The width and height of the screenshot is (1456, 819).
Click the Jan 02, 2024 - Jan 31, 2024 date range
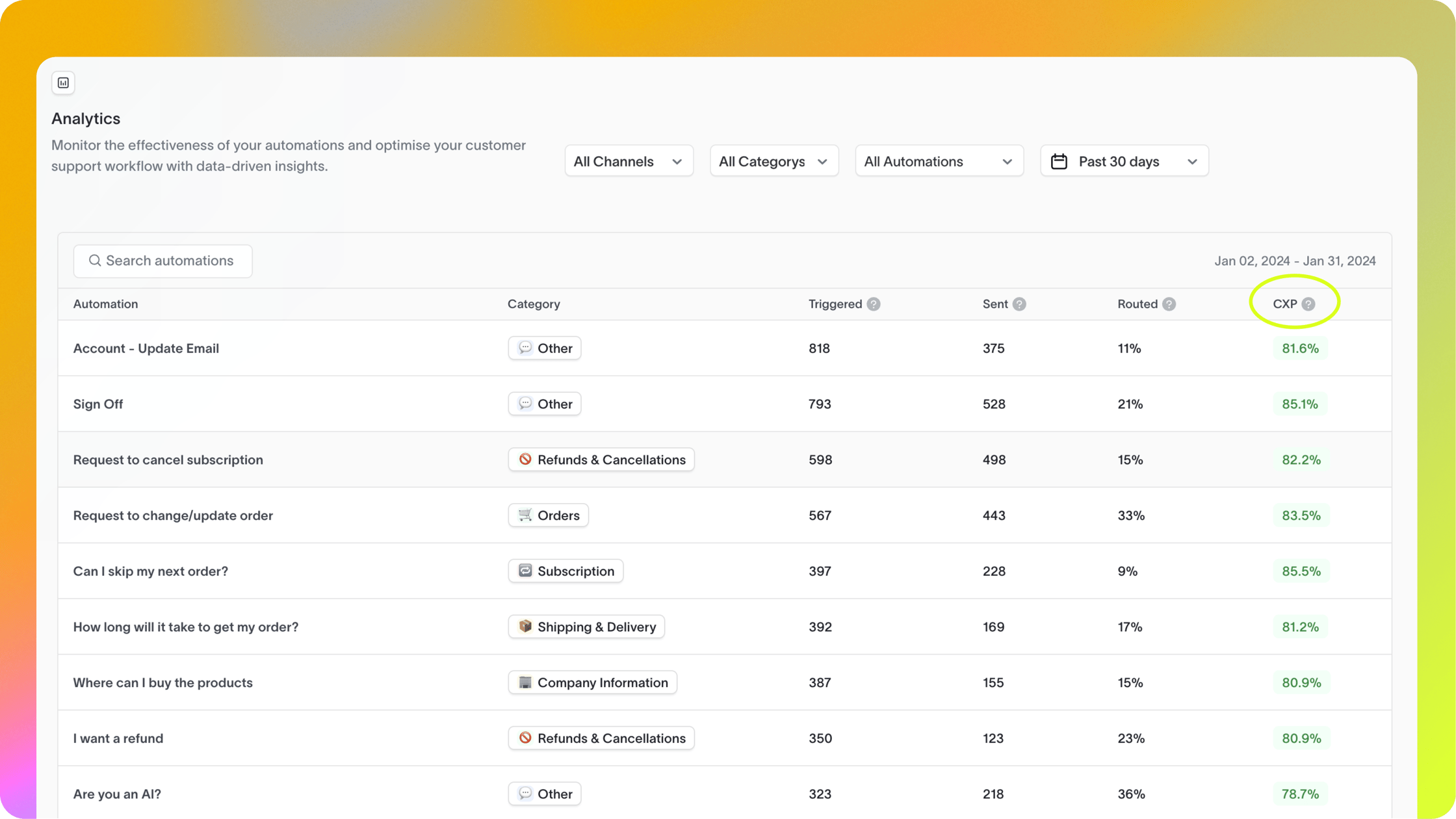pyautogui.click(x=1295, y=261)
